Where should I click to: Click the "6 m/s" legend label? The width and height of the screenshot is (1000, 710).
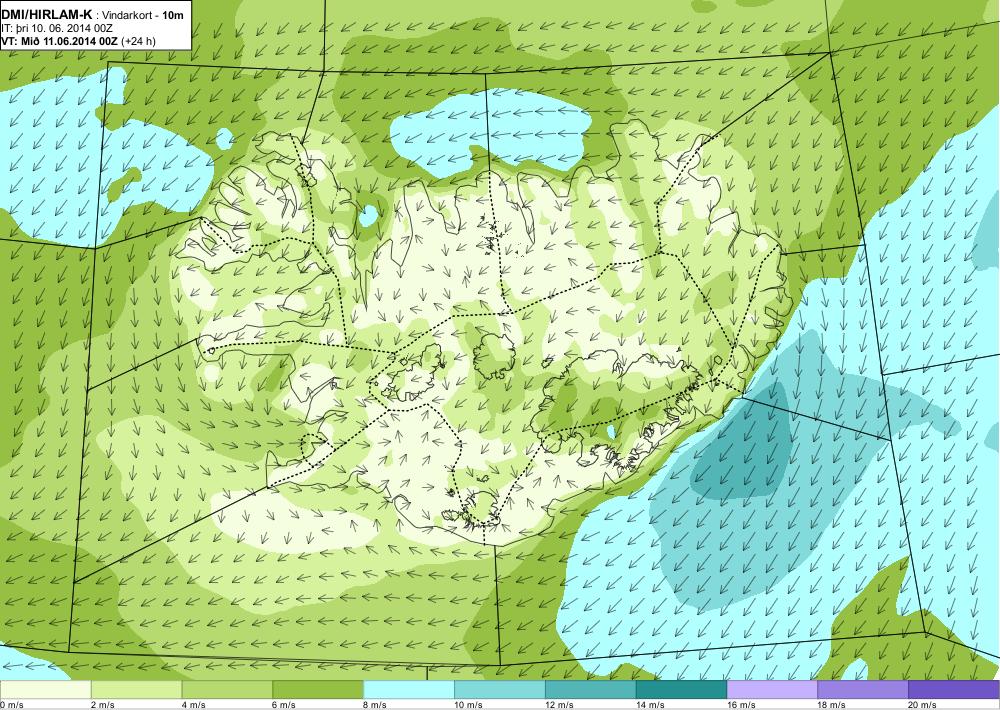[285, 705]
